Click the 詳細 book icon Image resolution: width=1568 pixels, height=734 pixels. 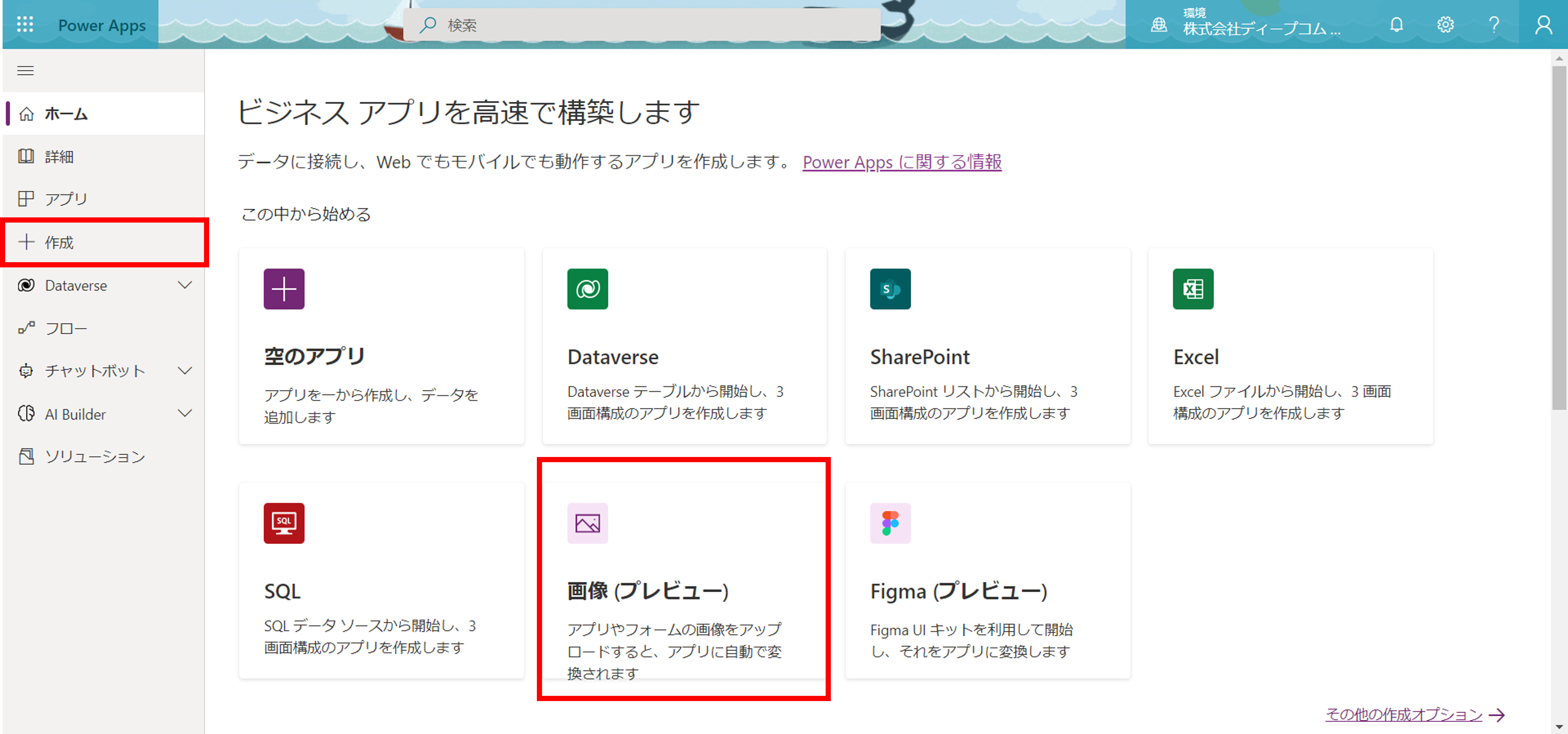(x=26, y=156)
